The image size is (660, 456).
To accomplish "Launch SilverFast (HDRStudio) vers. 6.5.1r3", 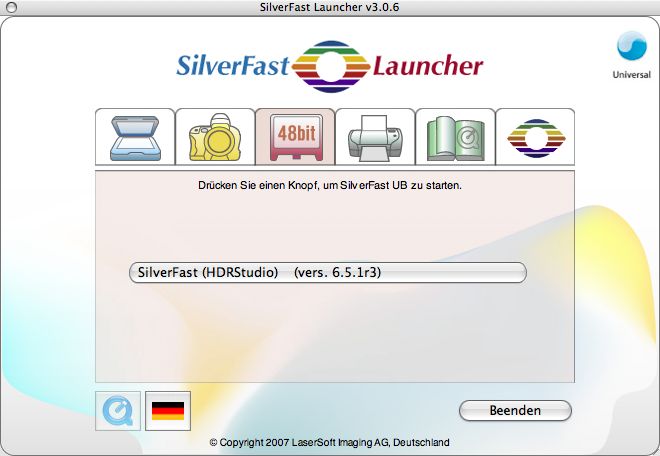I will point(327,273).
